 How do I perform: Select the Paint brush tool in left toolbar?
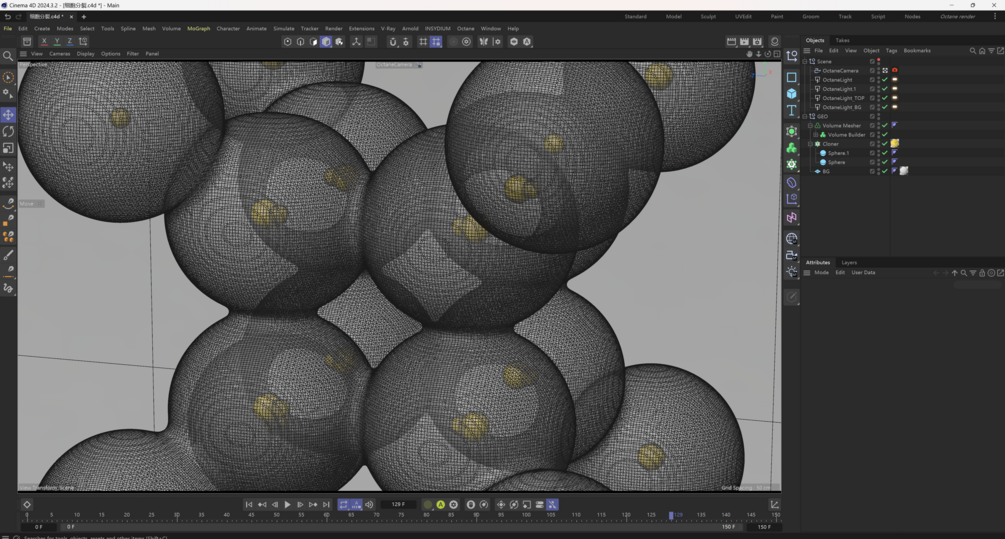point(8,255)
